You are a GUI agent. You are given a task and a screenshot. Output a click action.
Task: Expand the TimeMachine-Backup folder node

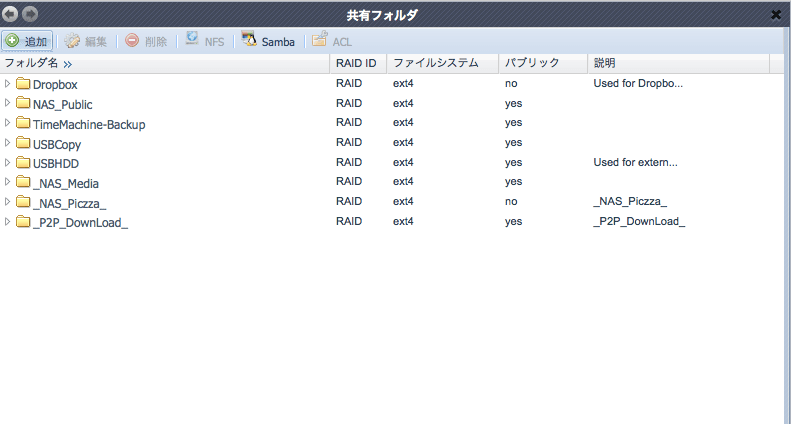(7, 123)
